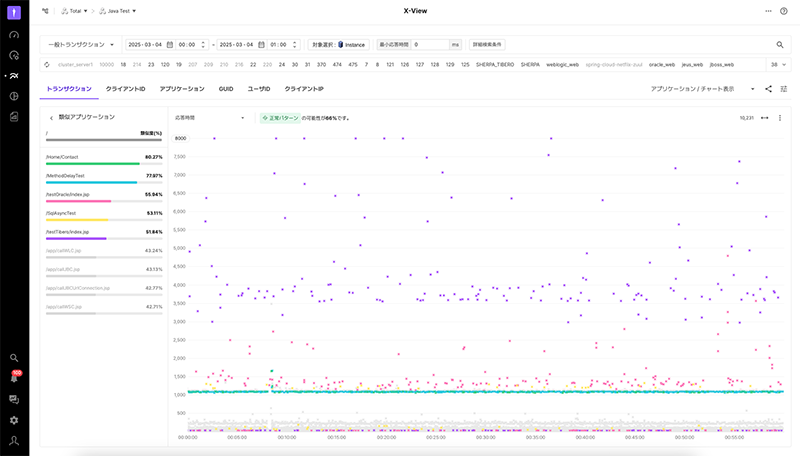Open the 一般トランザクション dropdown
The image size is (800, 456).
(82, 45)
